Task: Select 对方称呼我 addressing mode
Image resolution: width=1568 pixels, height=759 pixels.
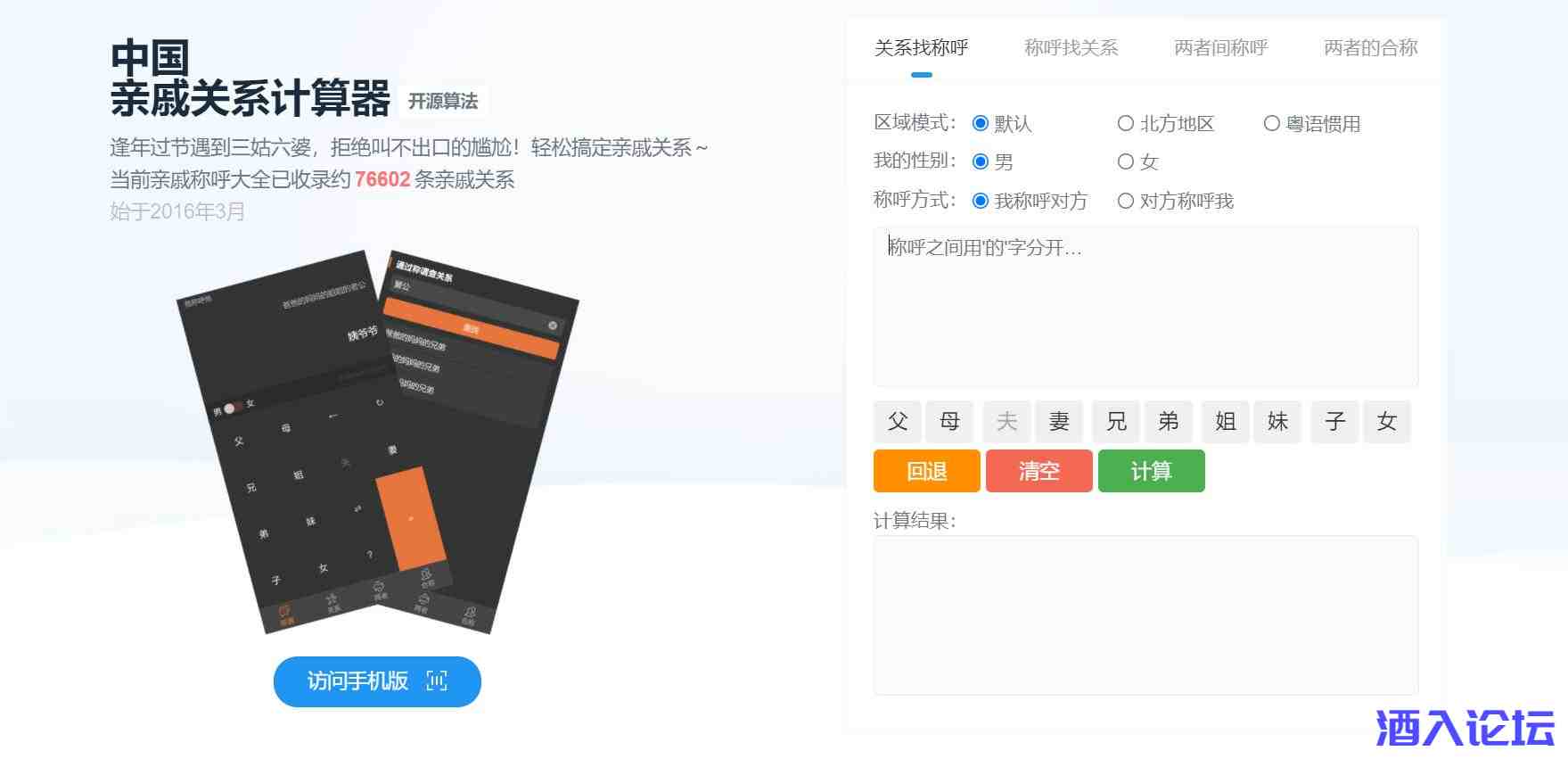Action: 1126,202
